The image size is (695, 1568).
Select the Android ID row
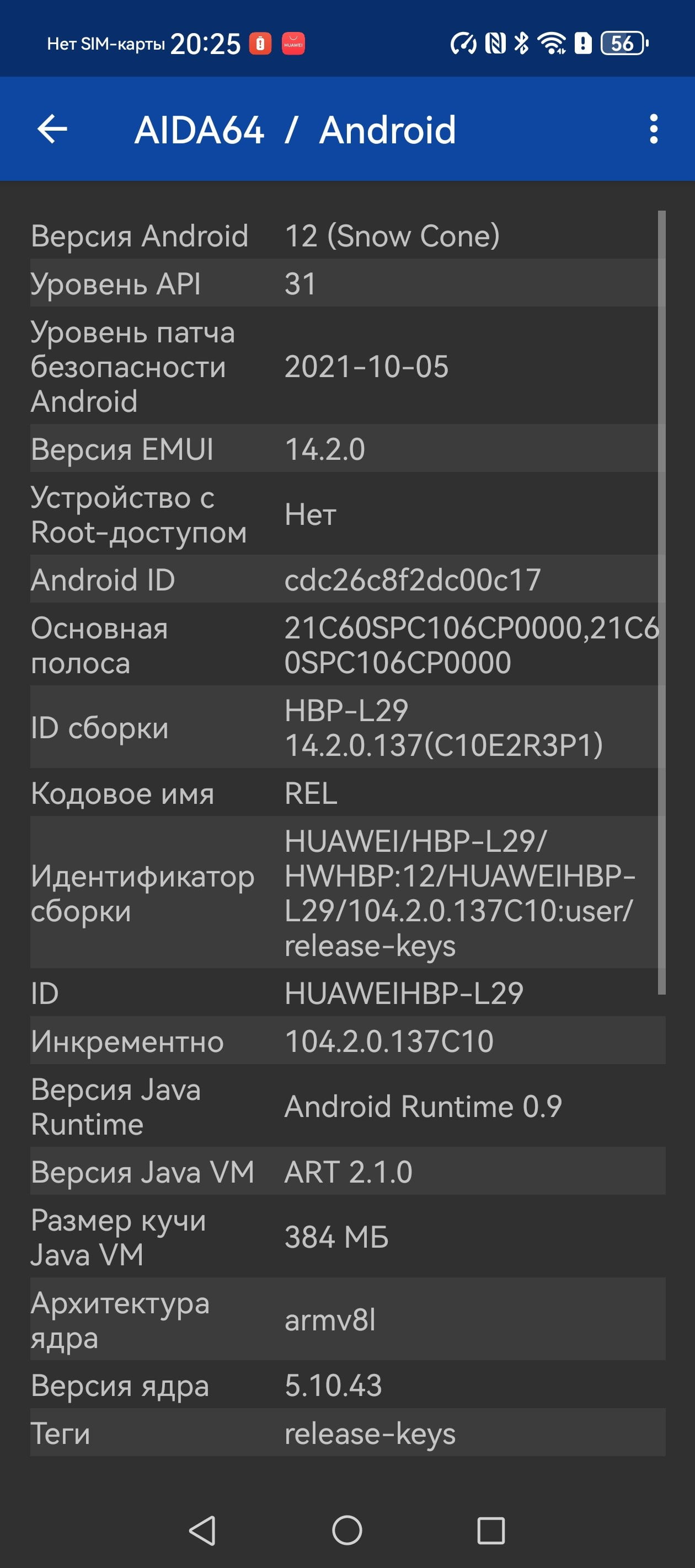[347, 579]
